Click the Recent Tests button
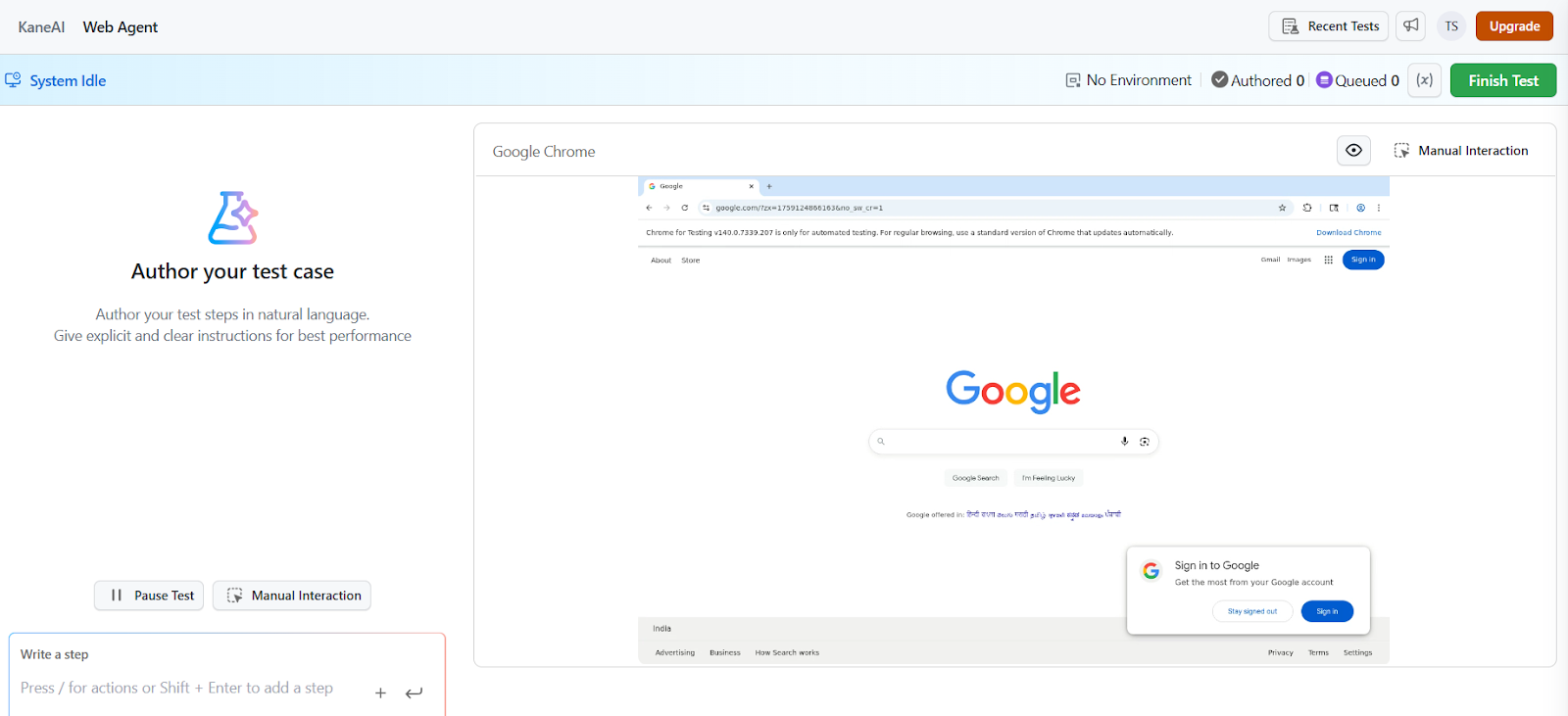1568x716 pixels. click(1328, 26)
